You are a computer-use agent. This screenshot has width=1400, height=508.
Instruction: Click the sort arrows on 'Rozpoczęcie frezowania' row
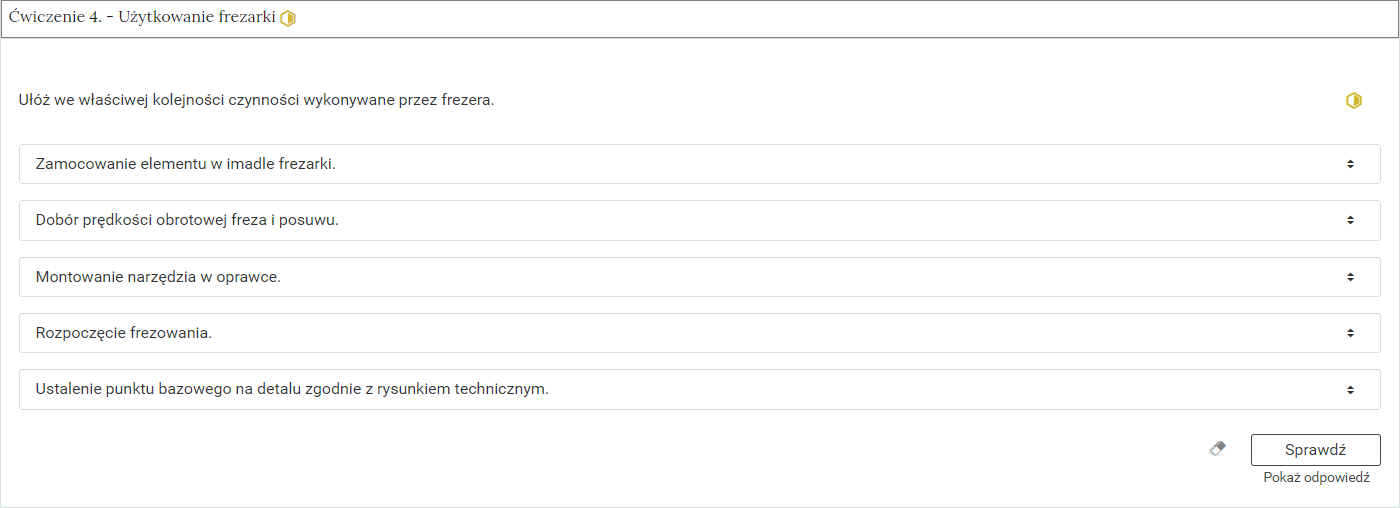click(1350, 333)
